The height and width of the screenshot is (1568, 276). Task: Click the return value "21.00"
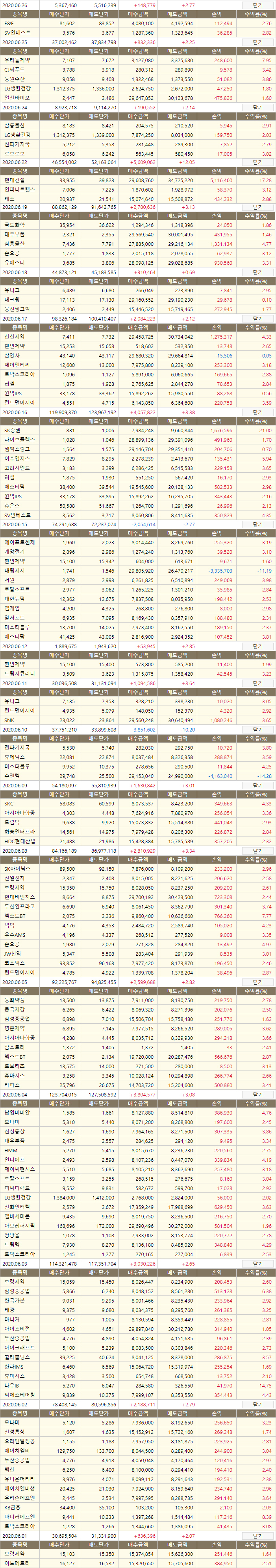266,430
